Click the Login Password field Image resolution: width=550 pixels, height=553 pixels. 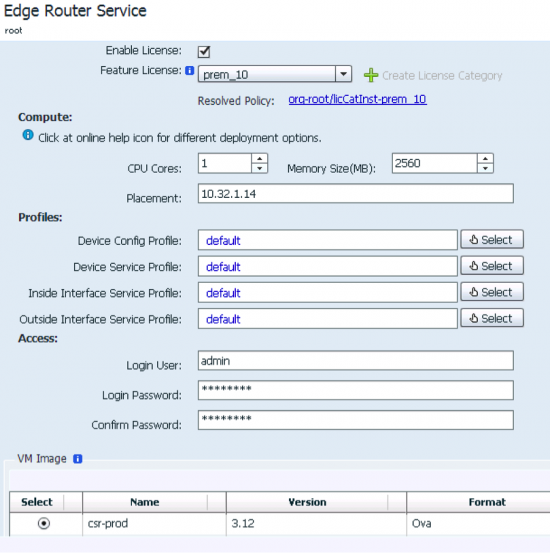(x=356, y=390)
